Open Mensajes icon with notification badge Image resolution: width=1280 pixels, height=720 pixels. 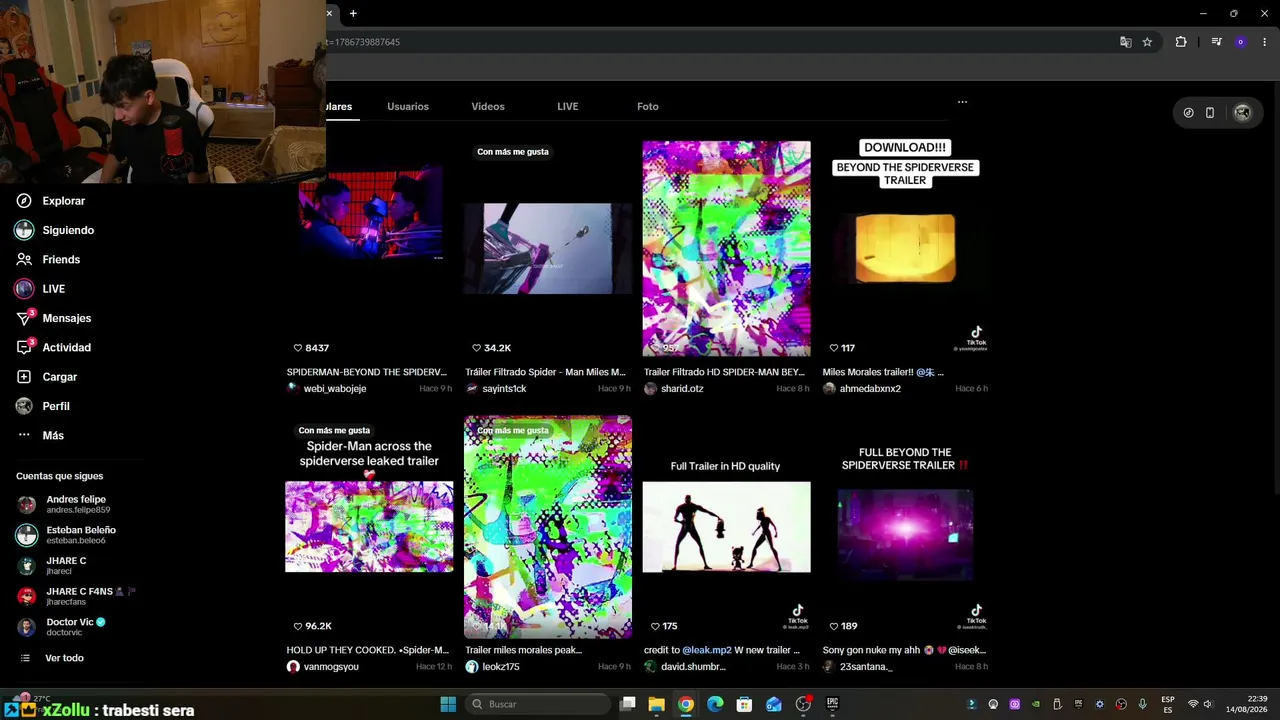pos(24,318)
